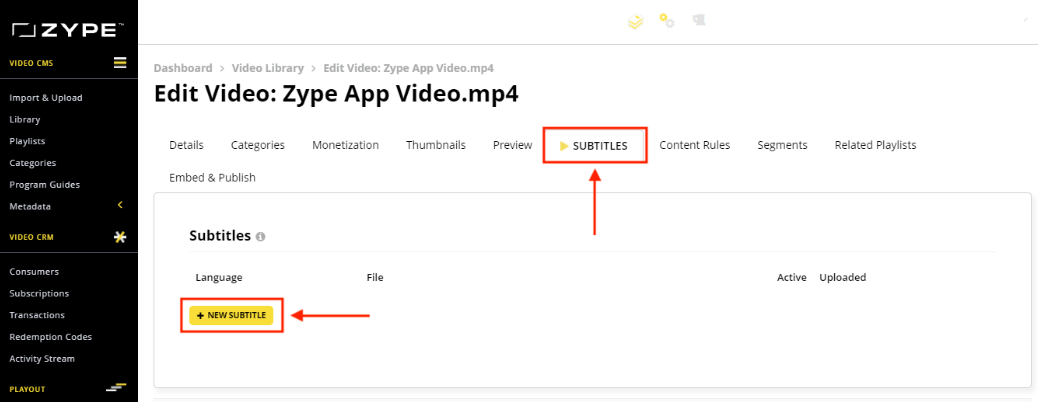
Task: Open Transactions in sidebar
Action: pyautogui.click(x=37, y=315)
